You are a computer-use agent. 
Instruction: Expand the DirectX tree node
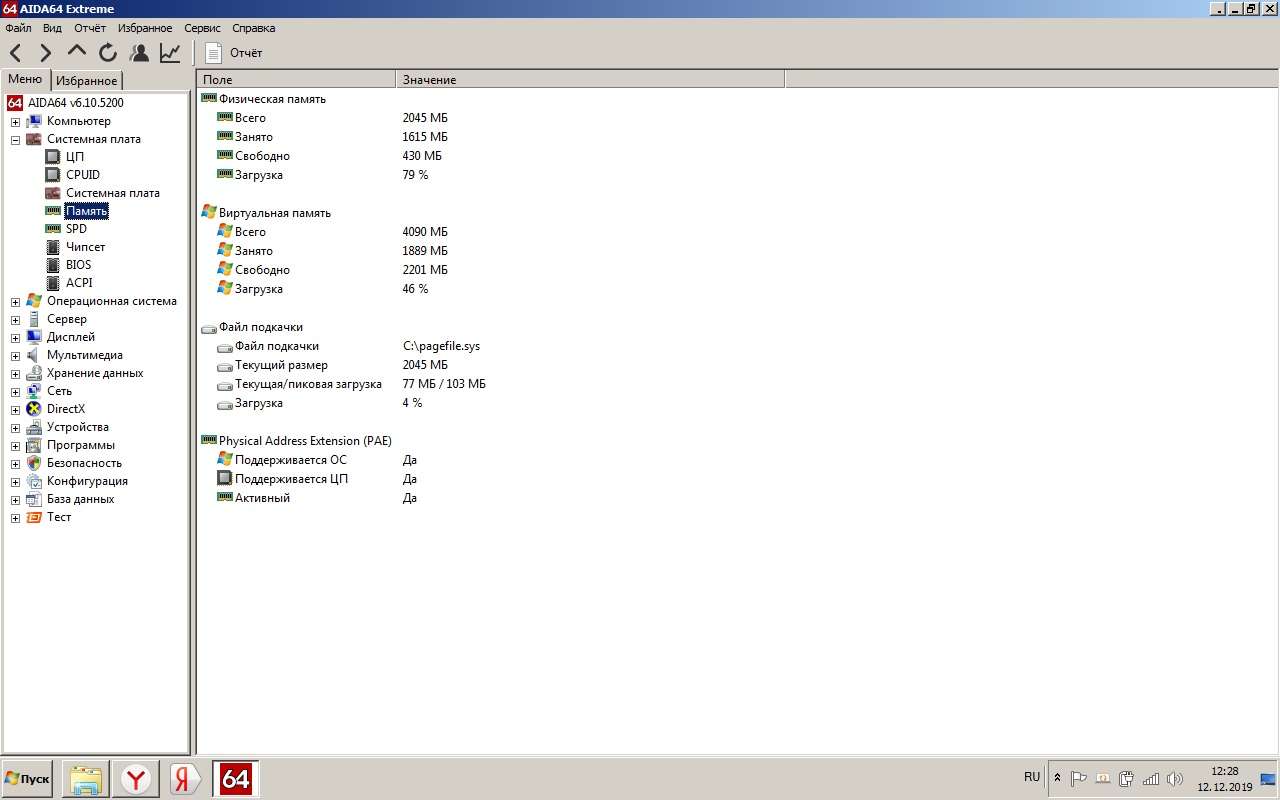(x=15, y=410)
